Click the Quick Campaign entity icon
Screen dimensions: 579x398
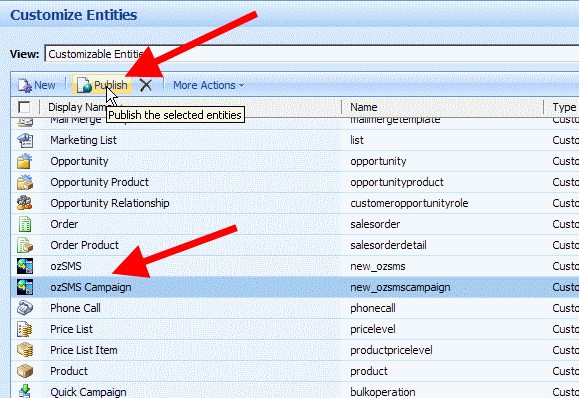25,391
